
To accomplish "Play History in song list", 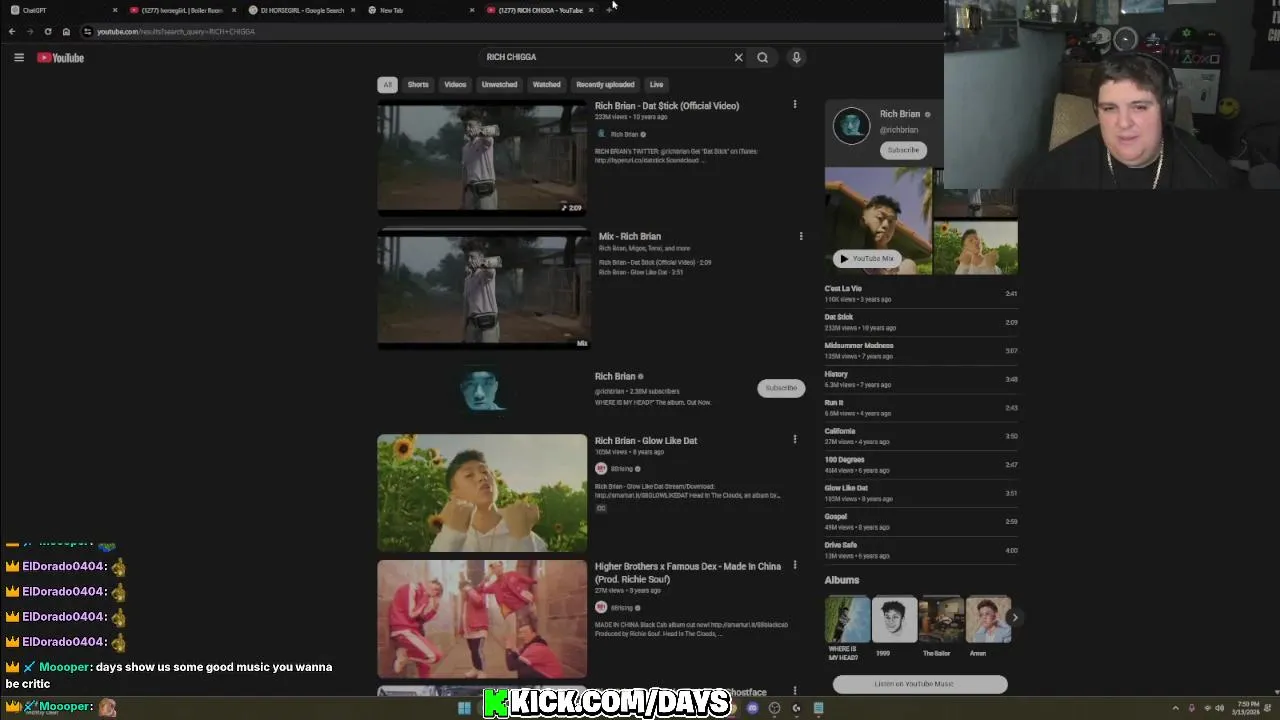I will (920, 379).
